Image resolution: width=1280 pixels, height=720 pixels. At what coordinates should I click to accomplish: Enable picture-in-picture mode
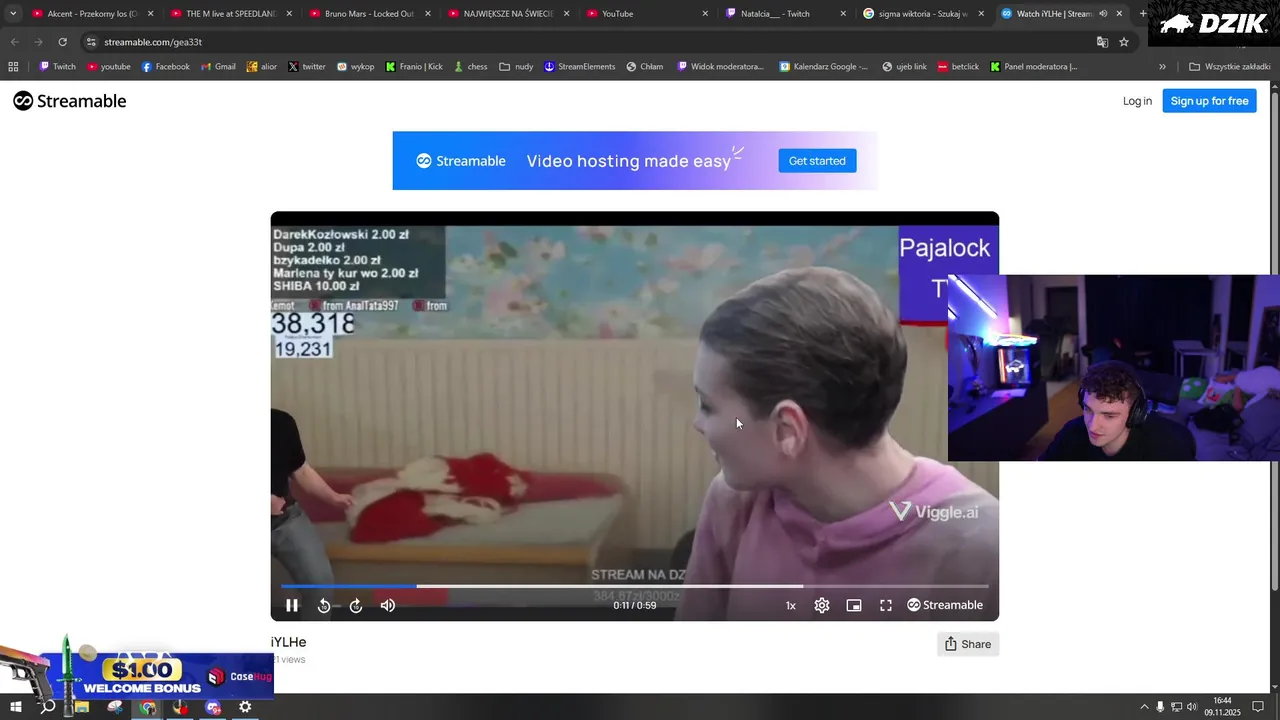pos(854,605)
